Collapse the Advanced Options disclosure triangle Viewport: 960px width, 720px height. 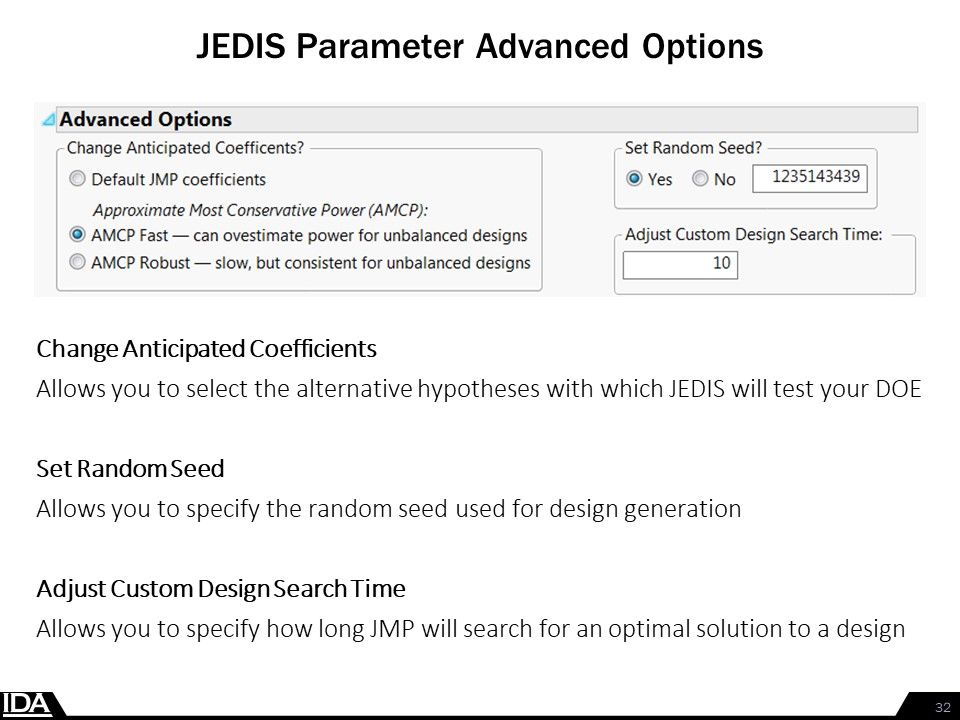click(47, 120)
